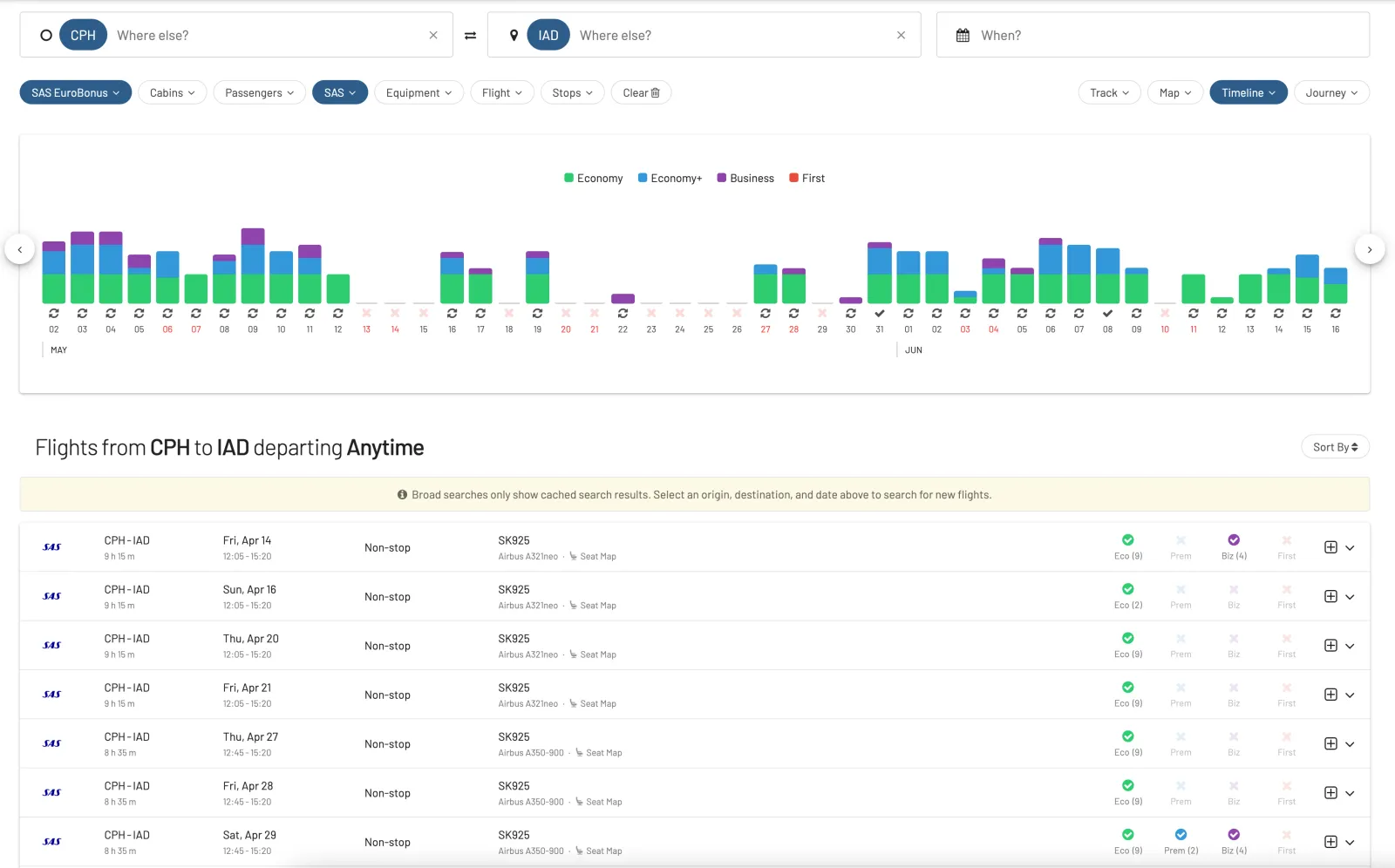Expand the Thu, Apr 20 flight details

pos(1350,646)
